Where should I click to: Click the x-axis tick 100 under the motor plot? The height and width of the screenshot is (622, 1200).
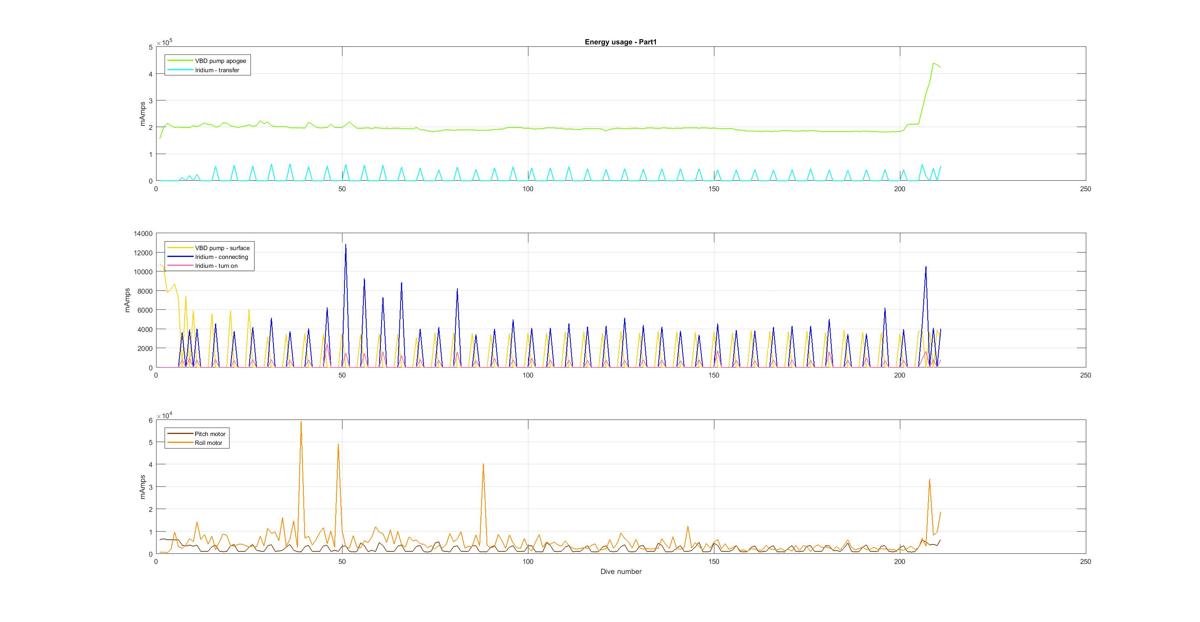pos(528,562)
